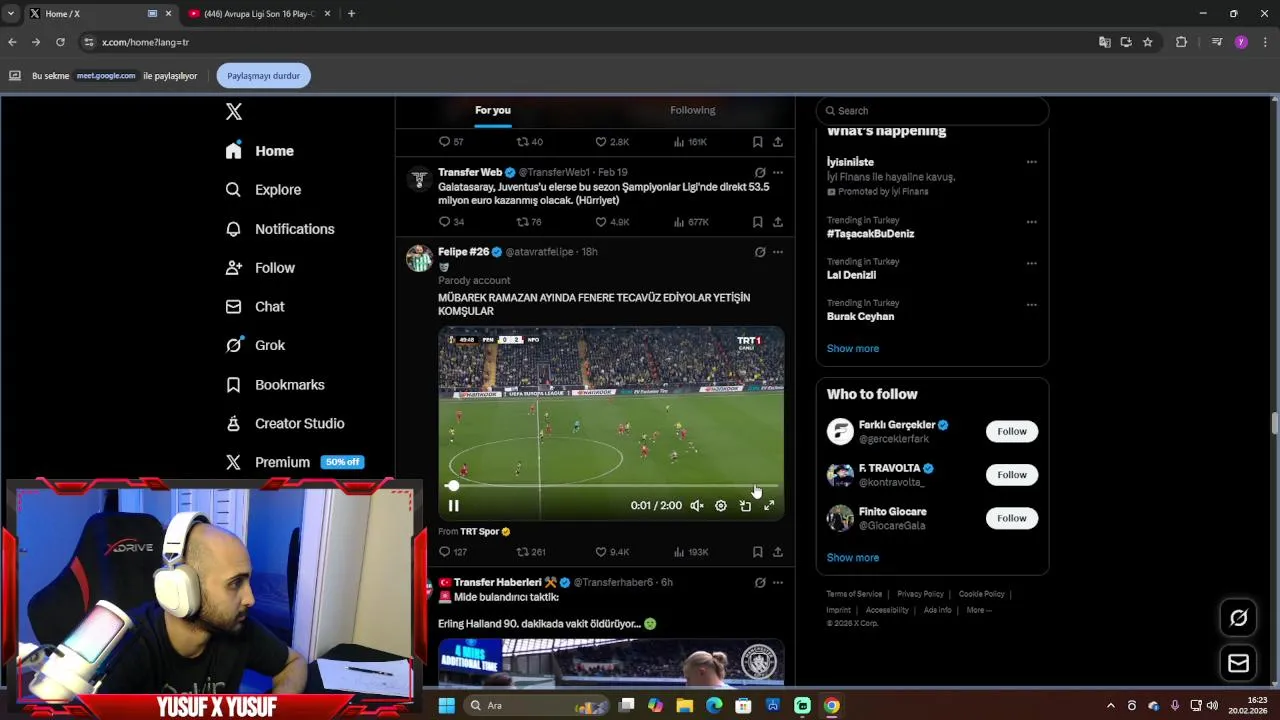The width and height of the screenshot is (1280, 720).
Task: Open the Grok icon on Felipe #26 post
Action: 760,252
